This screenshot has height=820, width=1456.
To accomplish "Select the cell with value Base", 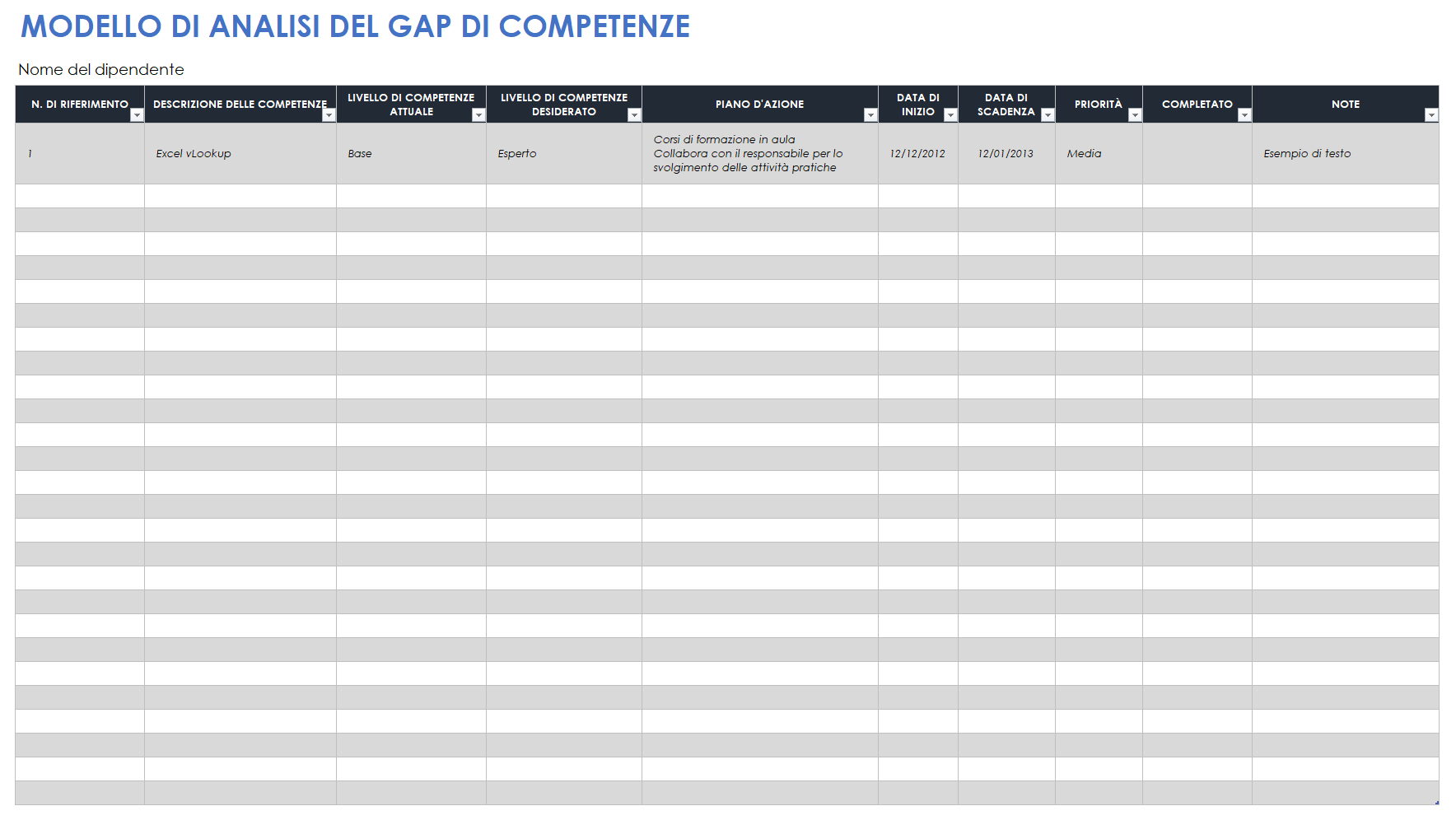I will click(x=411, y=153).
